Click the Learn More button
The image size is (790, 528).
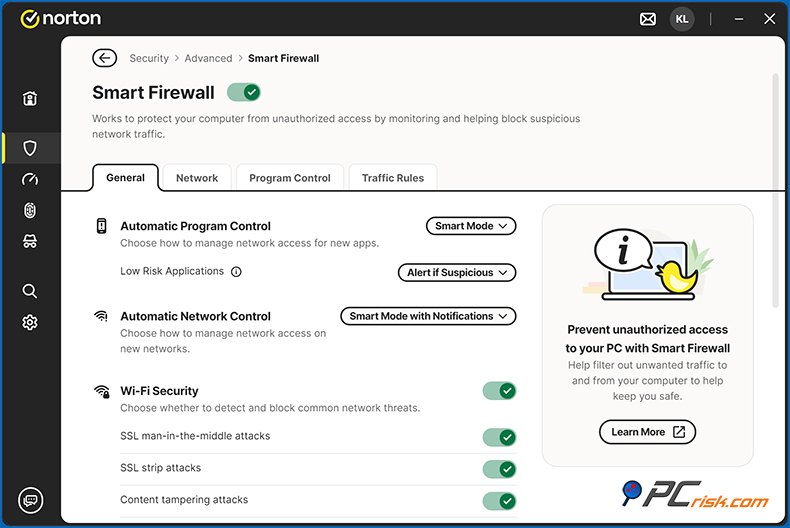click(x=647, y=432)
